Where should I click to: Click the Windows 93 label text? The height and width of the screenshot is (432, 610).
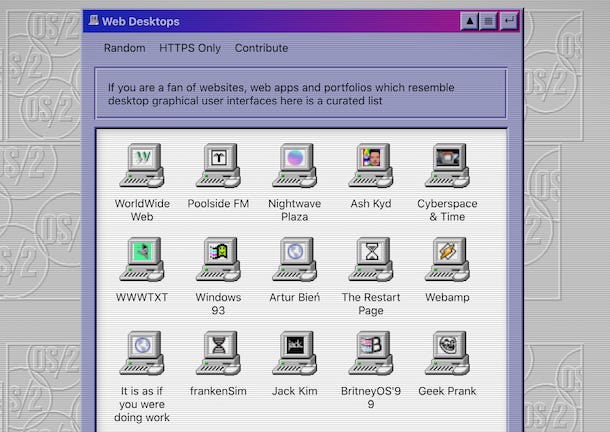(218, 304)
